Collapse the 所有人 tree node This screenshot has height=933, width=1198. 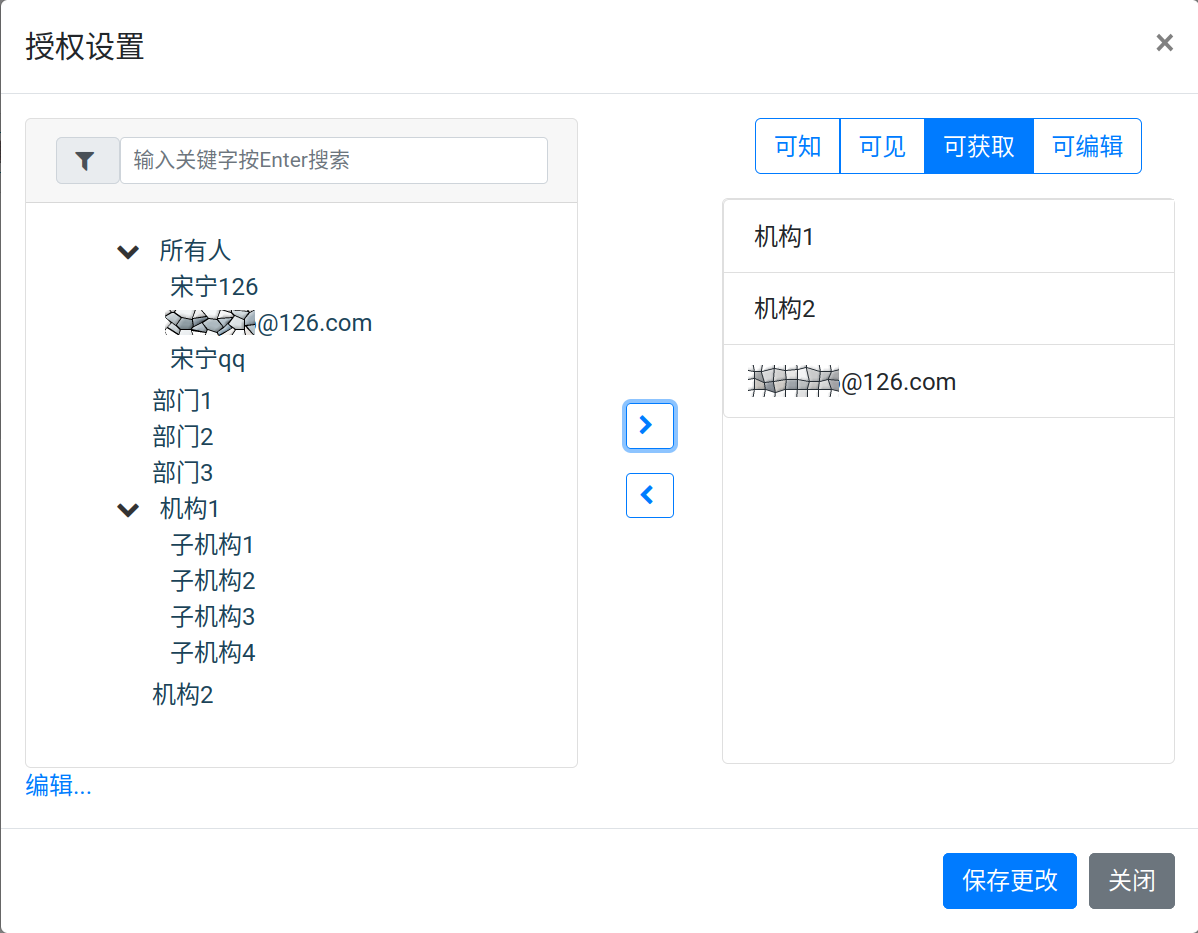point(128,252)
